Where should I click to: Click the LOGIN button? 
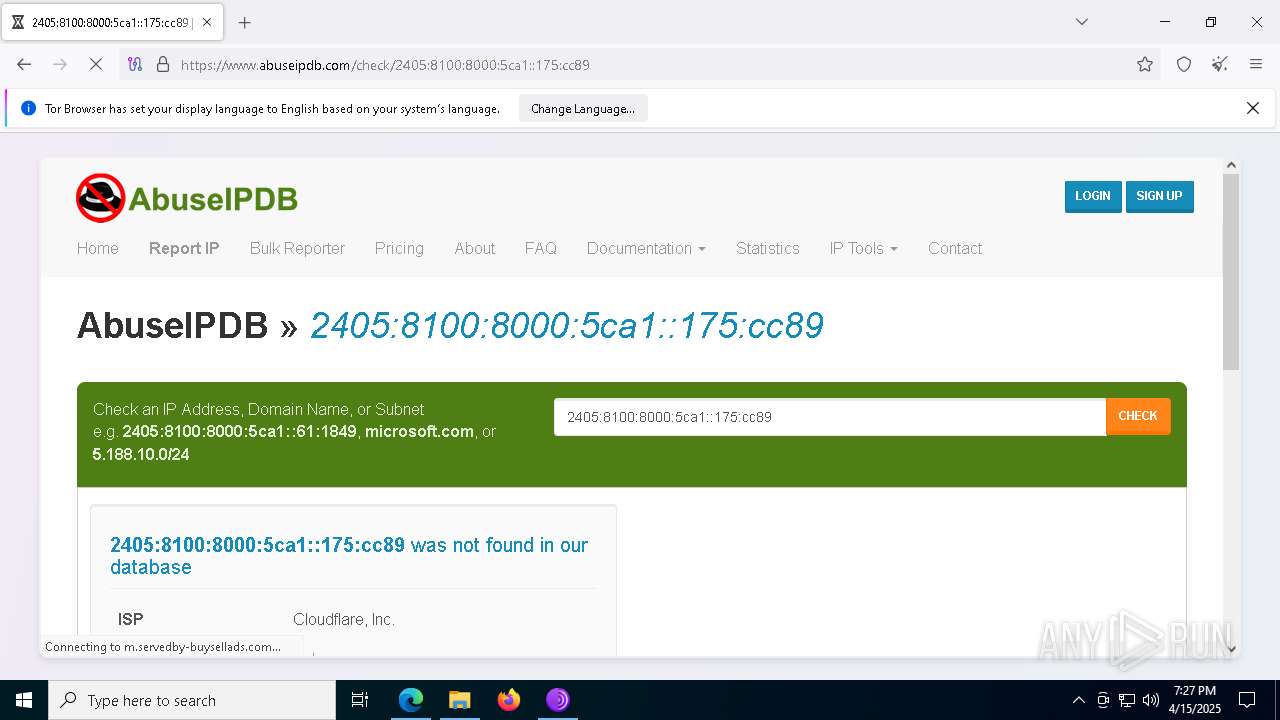click(1093, 196)
